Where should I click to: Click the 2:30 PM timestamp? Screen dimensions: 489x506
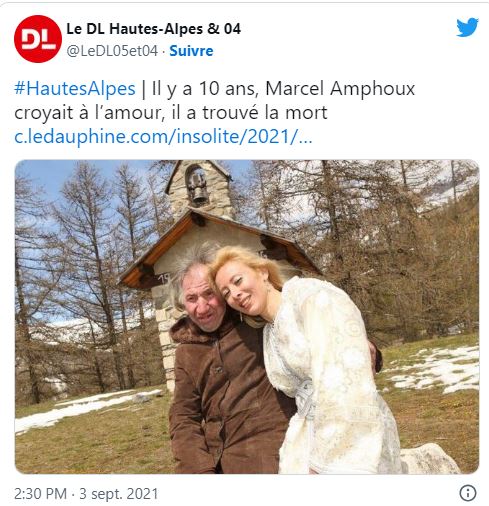[40, 494]
